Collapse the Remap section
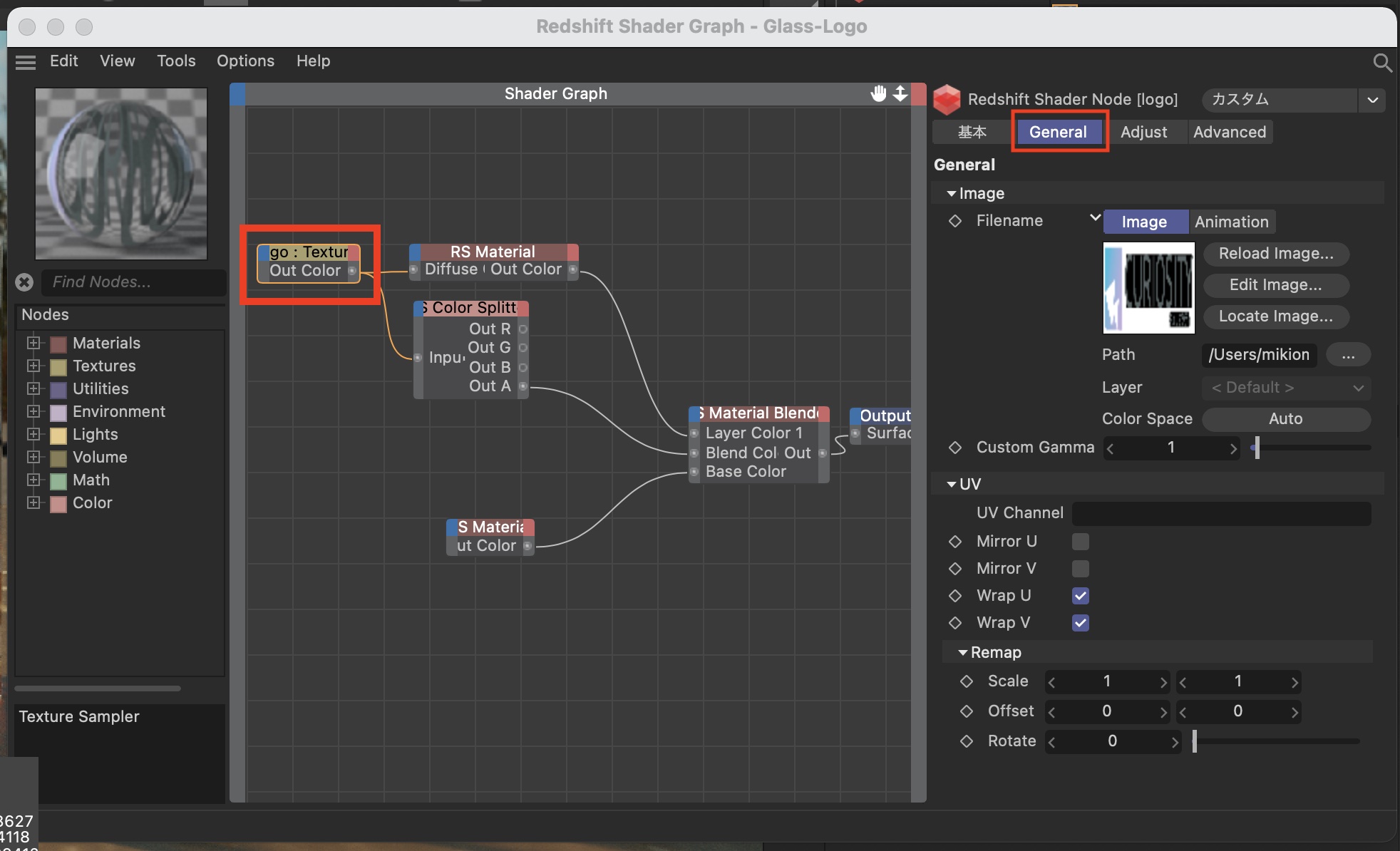1400x851 pixels. click(963, 652)
